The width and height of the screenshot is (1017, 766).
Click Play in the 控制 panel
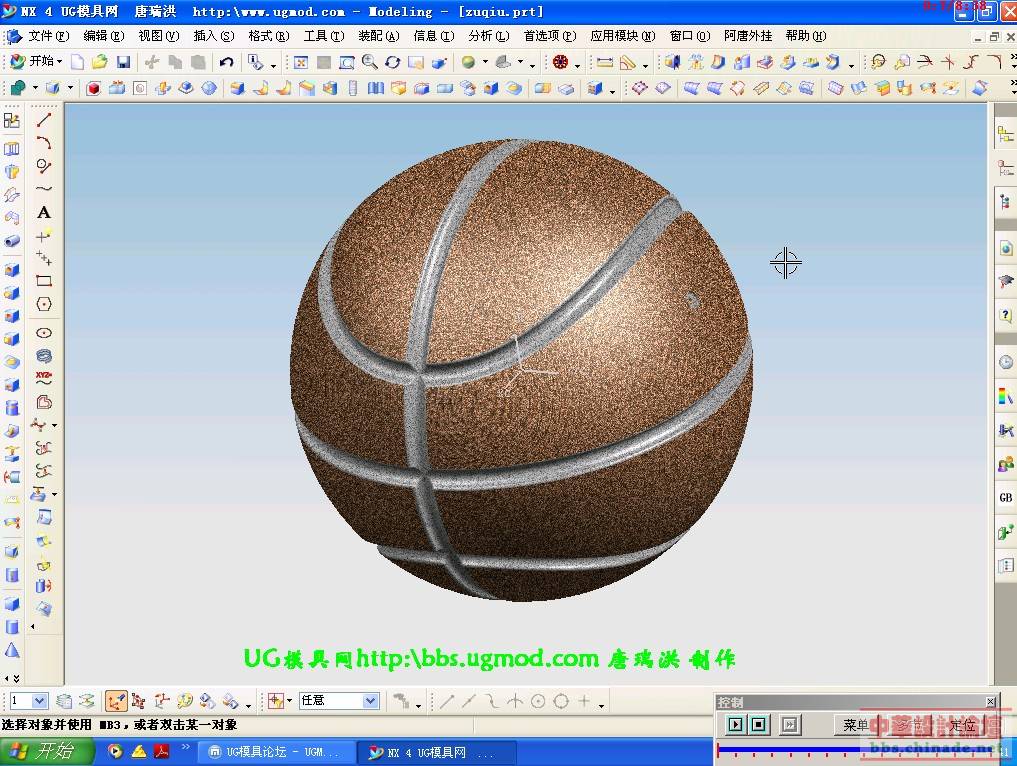tap(736, 724)
